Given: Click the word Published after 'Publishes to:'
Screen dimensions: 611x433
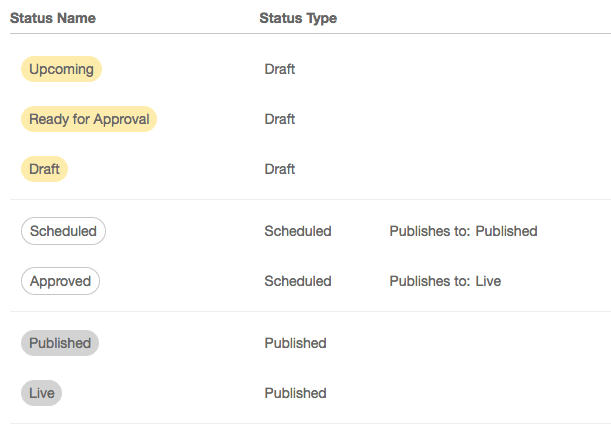Looking at the screenshot, I should pyautogui.click(x=507, y=231).
